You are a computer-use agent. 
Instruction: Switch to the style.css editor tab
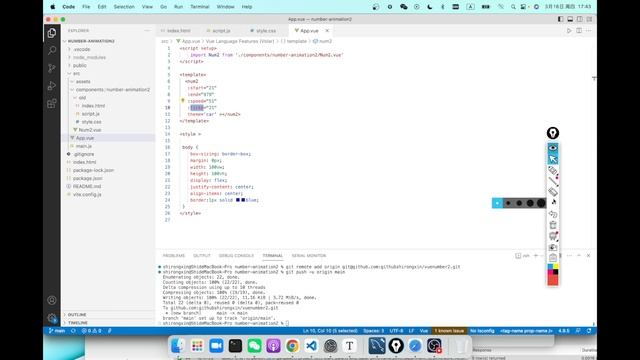click(266, 31)
